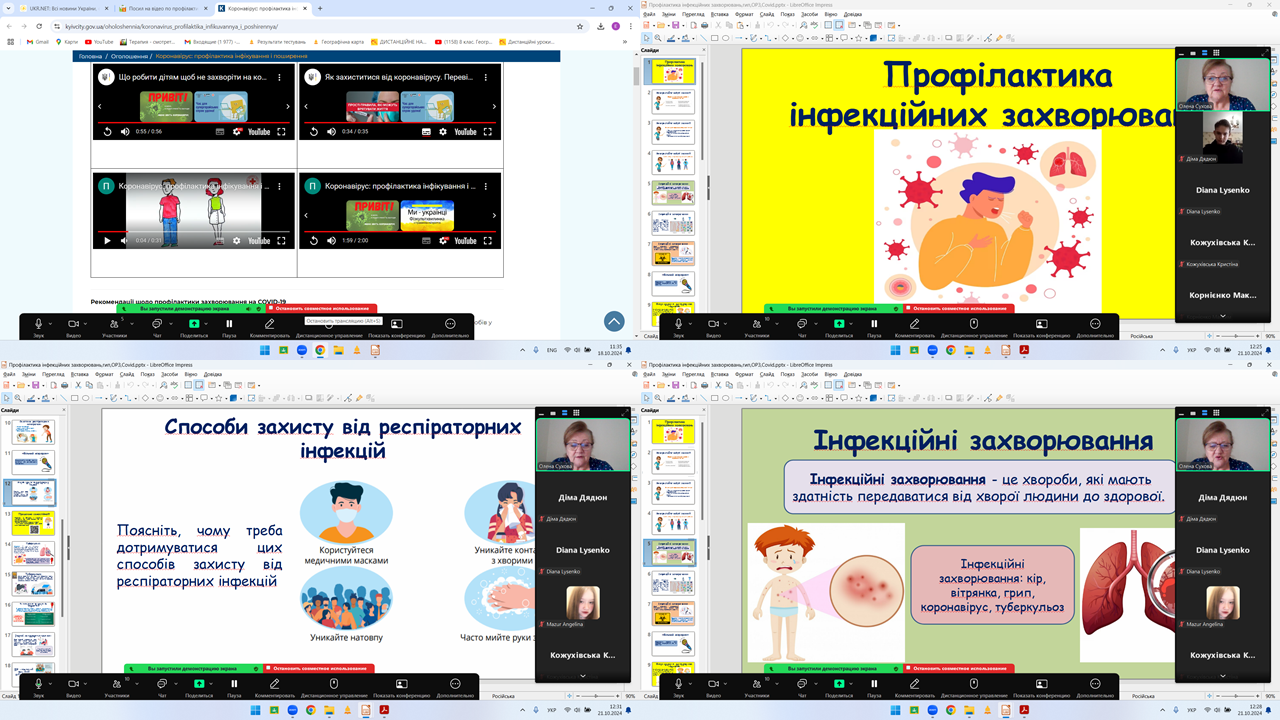Seek on progress bar of 0:34 / 0:35 video
Screen dimensions: 1280x720
pos(401,122)
